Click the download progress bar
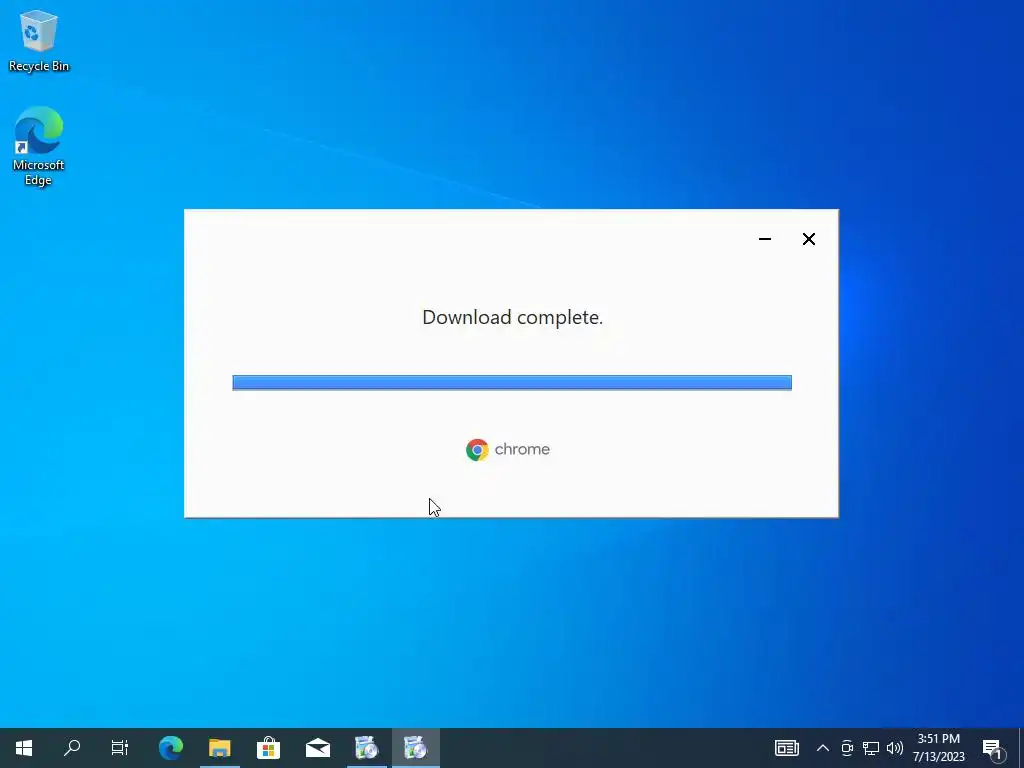The width and height of the screenshot is (1024, 768). point(512,383)
